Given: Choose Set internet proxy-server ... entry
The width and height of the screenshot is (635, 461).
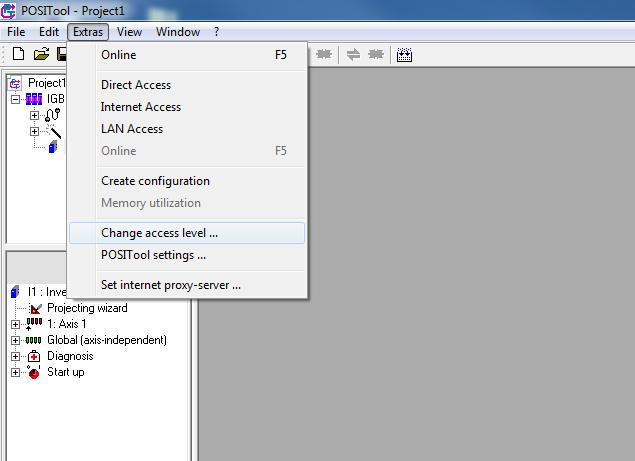Looking at the screenshot, I should coord(187,285).
